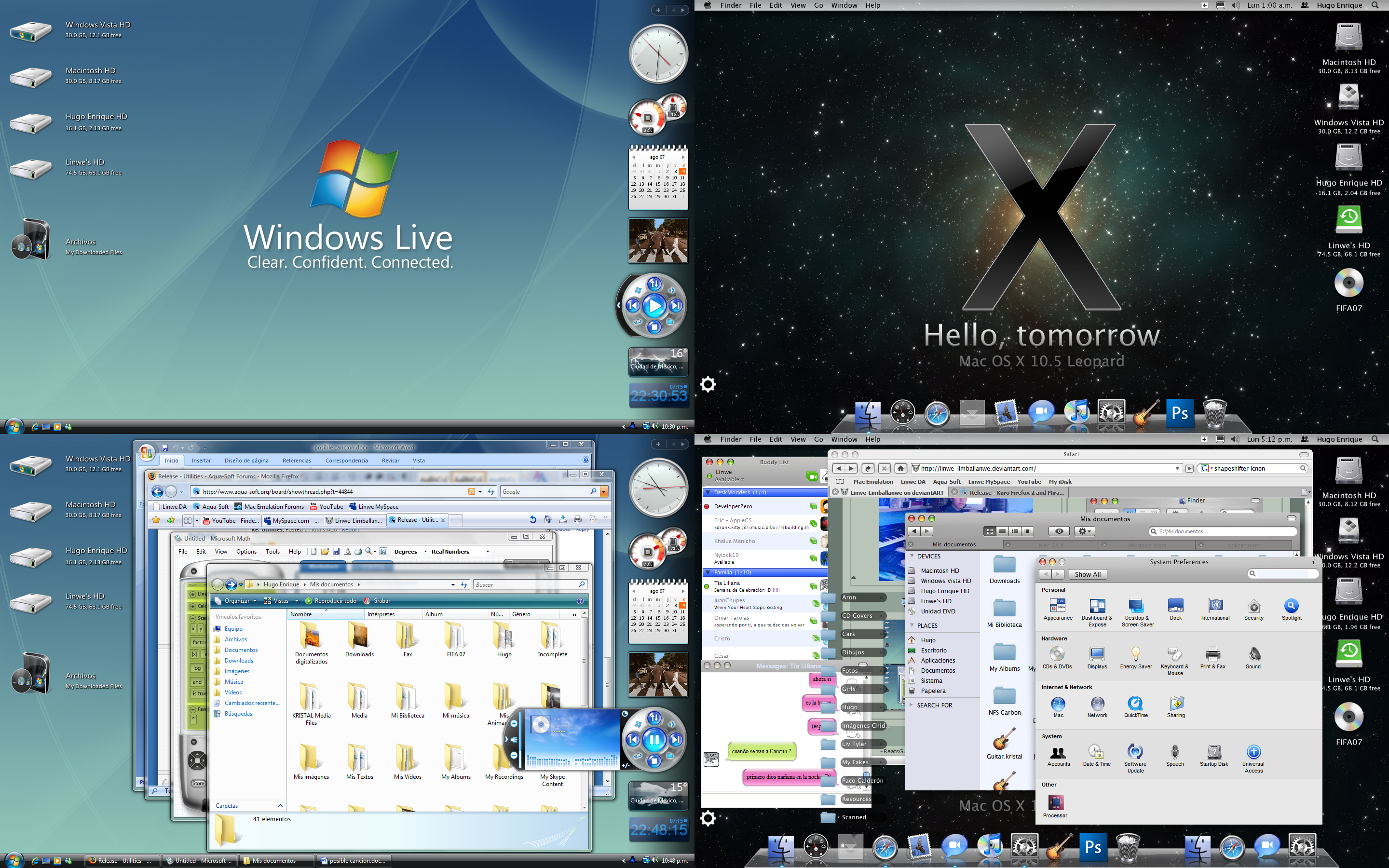Click the Quick Look eye button in Finder
This screenshot has height=868, width=1389.
click(x=1059, y=531)
